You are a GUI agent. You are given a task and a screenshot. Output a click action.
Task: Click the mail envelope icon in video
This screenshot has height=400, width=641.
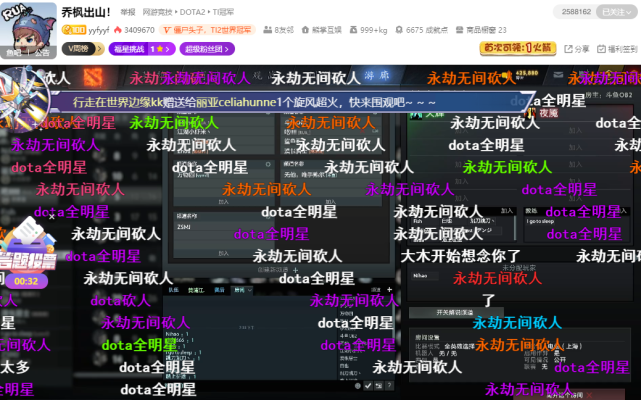(558, 74)
